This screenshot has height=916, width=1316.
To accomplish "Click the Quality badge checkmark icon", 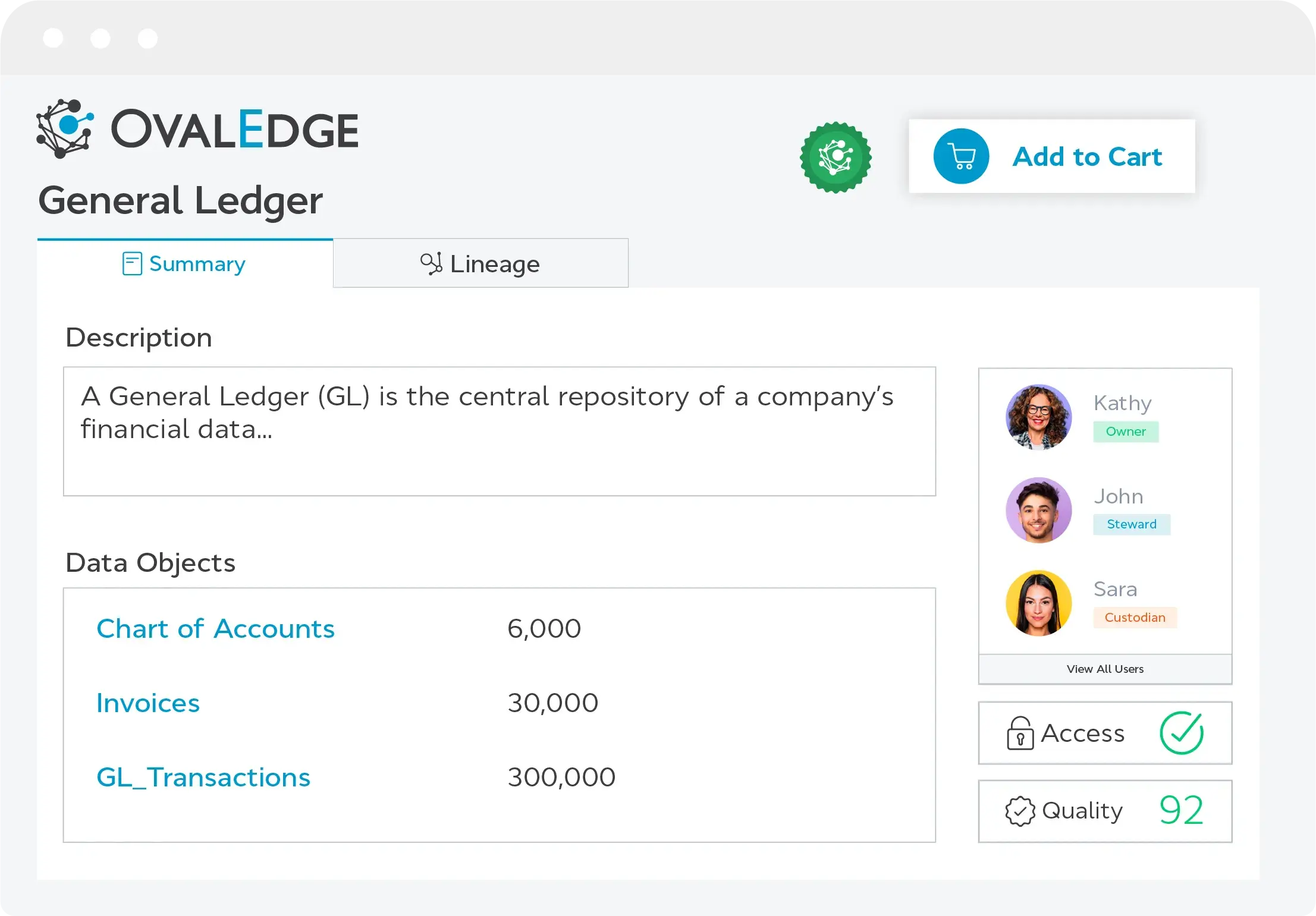I will pos(1020,811).
